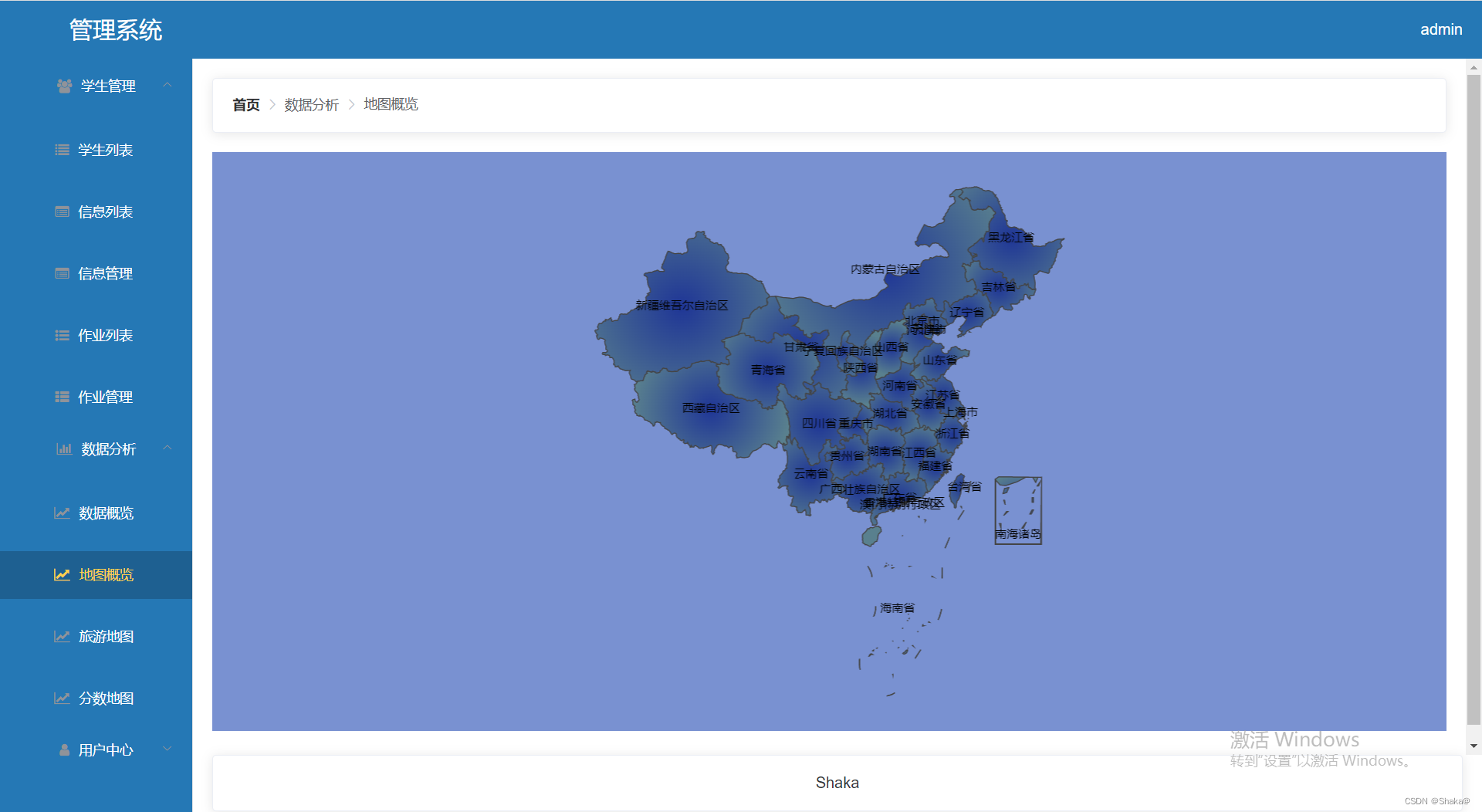Click the vertical scrollbar thumb
1482x812 pixels.
pos(1474,400)
